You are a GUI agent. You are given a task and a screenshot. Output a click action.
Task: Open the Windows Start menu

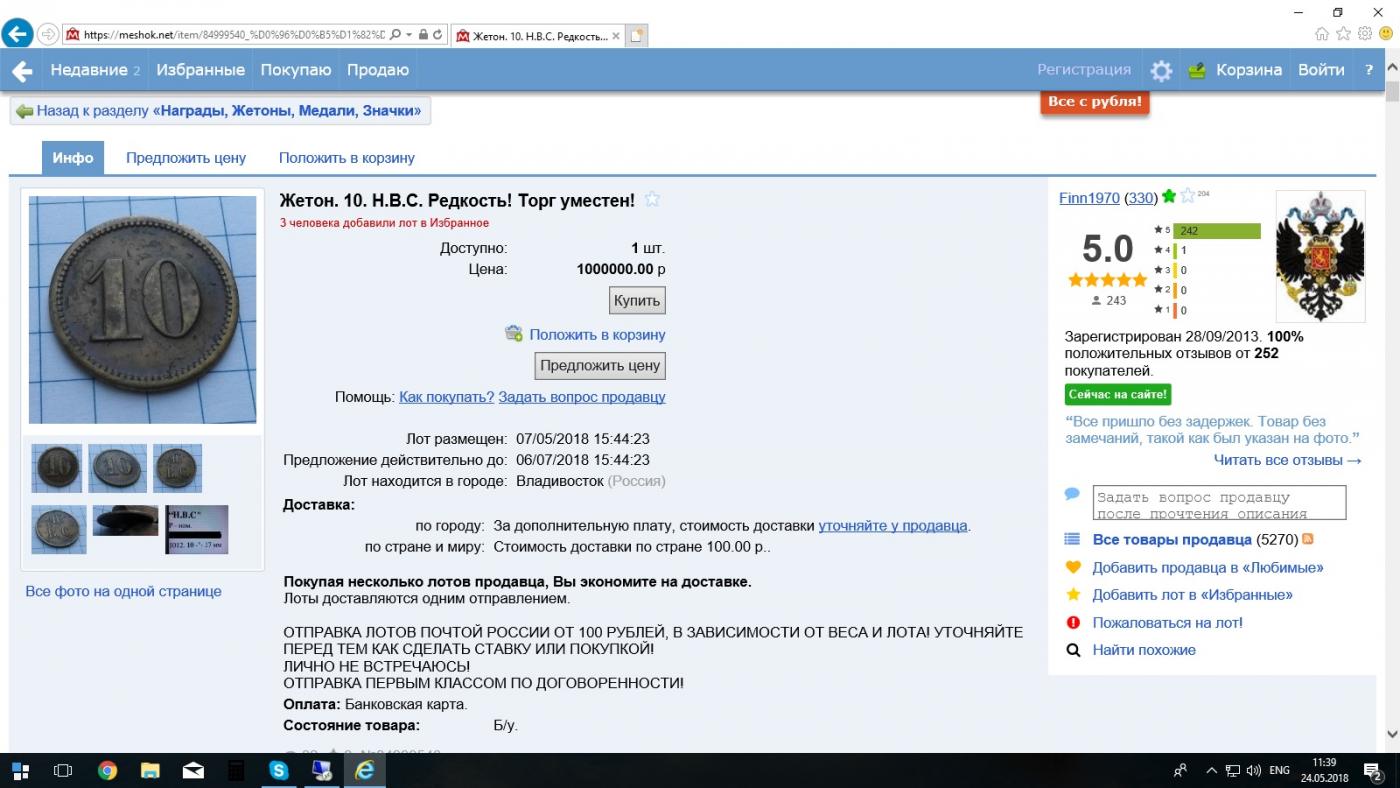pyautogui.click(x=20, y=770)
